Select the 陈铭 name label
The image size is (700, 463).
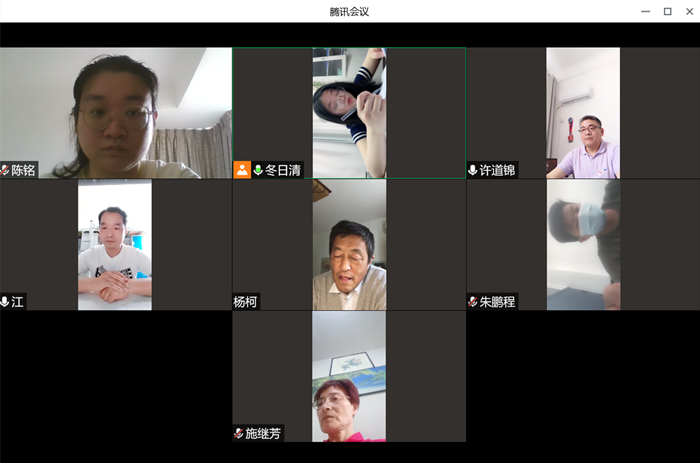23,170
